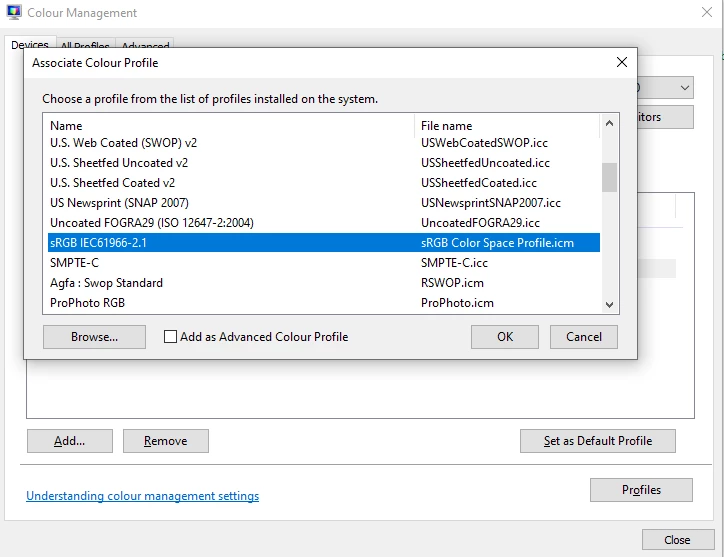Close the Colour Management window
724x557 pixels.
tap(706, 12)
